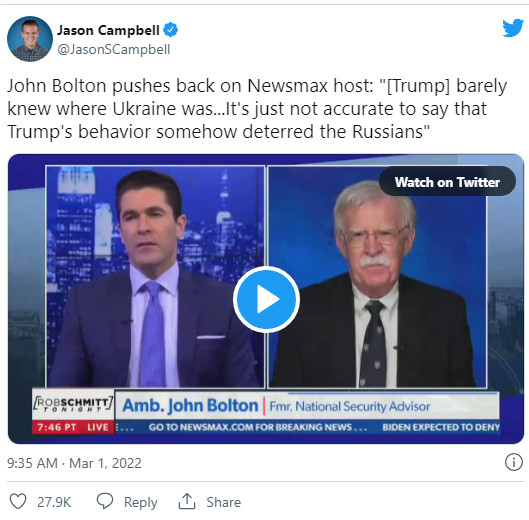
Task: Click the Rob Schmitt Tonight logo in video
Action: click(x=73, y=404)
